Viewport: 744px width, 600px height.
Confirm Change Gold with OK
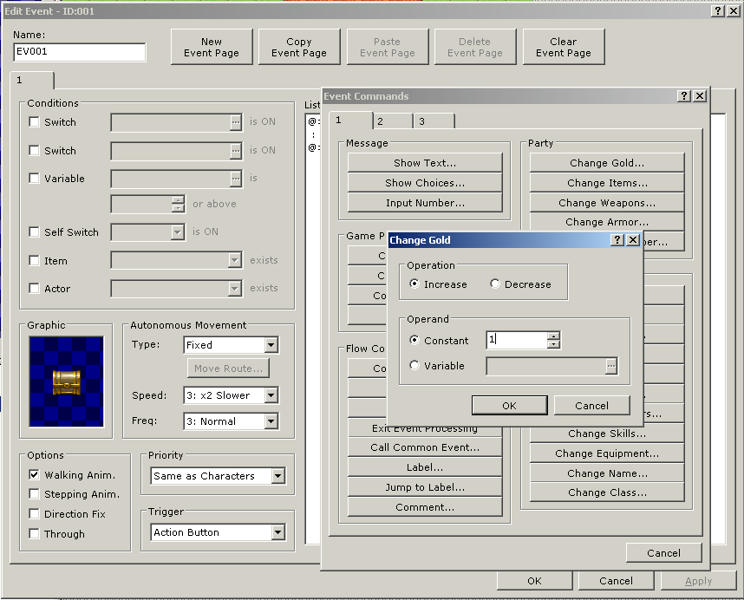(x=509, y=406)
